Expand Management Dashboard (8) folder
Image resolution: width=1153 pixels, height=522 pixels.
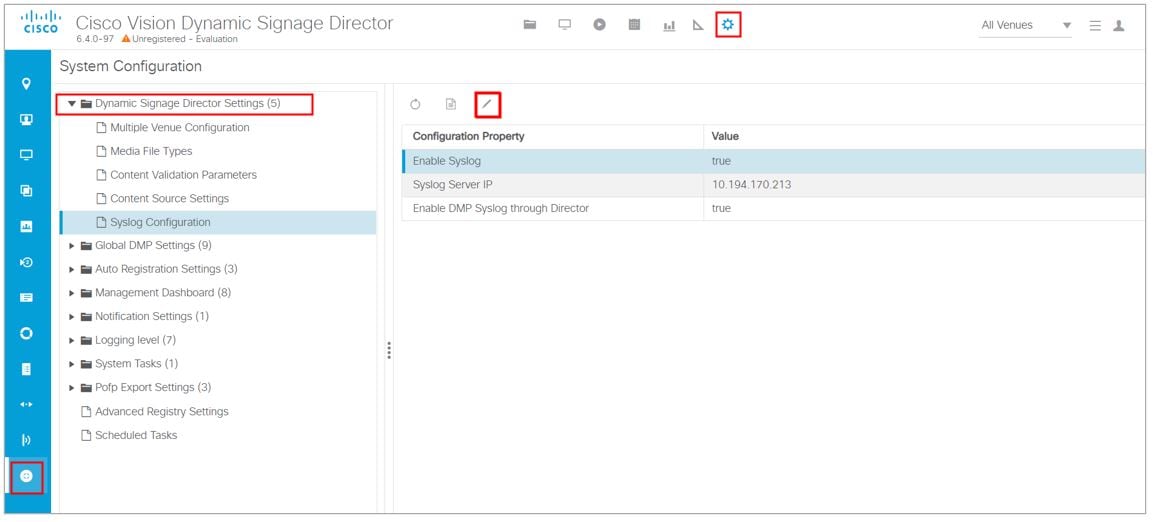pyautogui.click(x=72, y=293)
